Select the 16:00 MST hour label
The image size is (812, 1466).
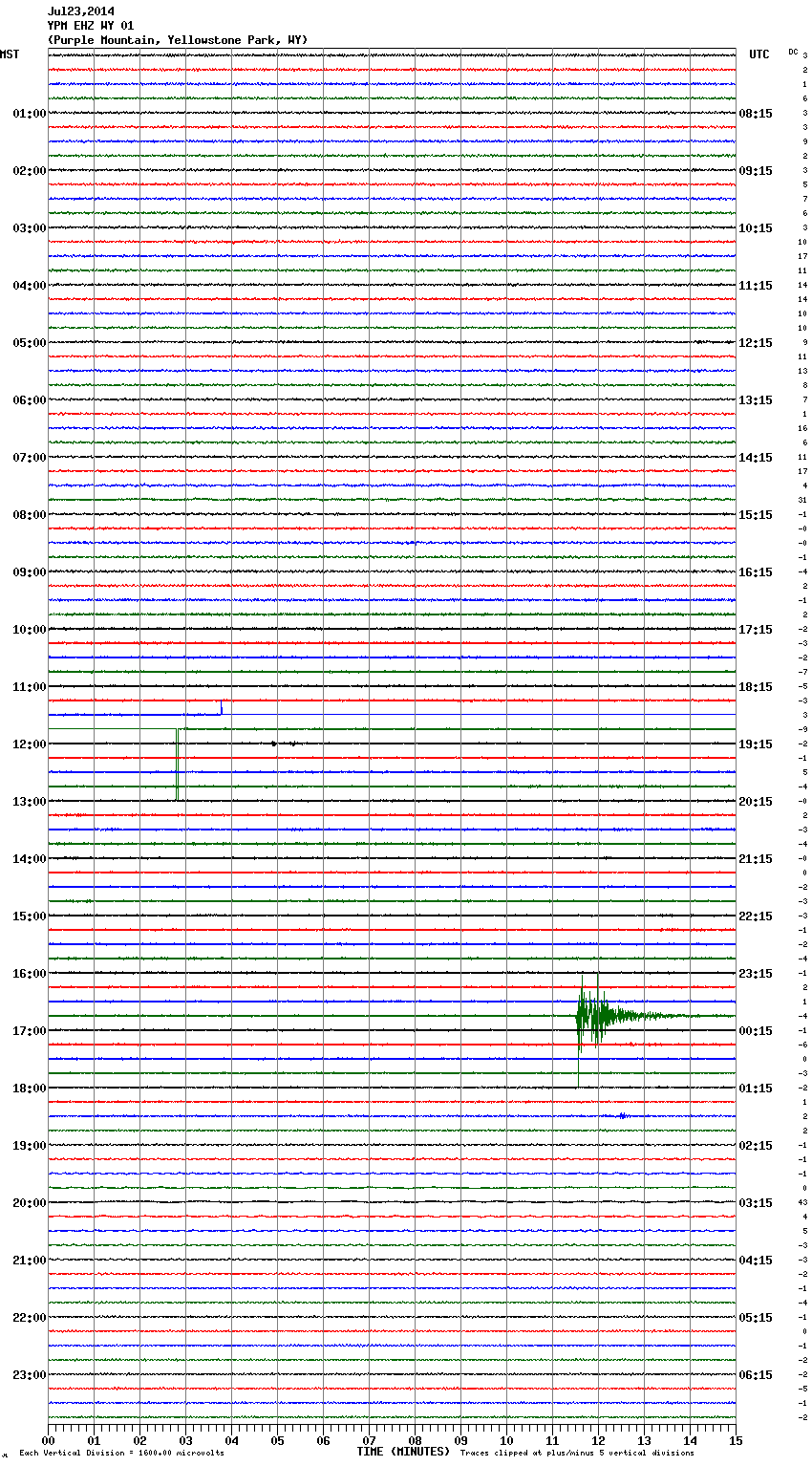pyautogui.click(x=29, y=974)
